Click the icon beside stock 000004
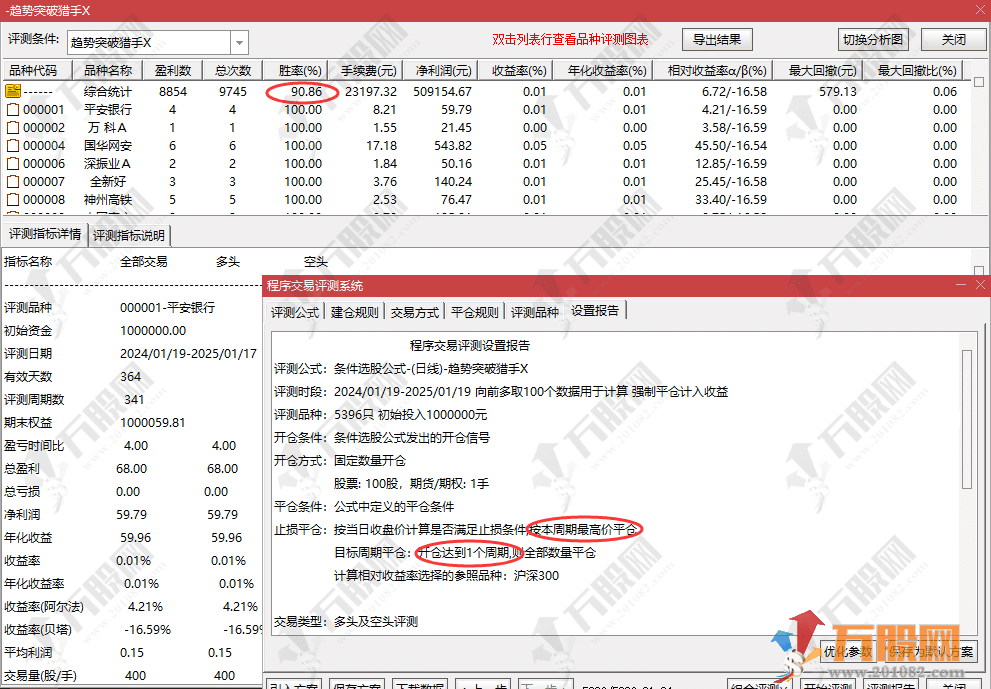 13,146
